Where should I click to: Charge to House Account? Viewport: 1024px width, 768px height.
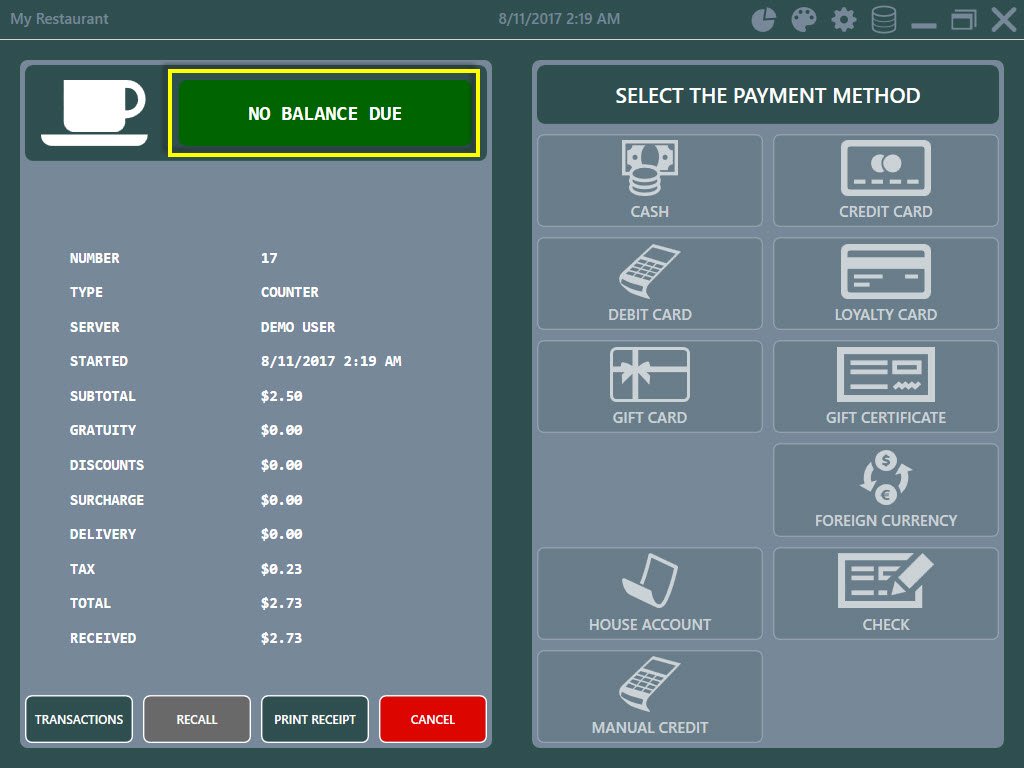(x=650, y=593)
